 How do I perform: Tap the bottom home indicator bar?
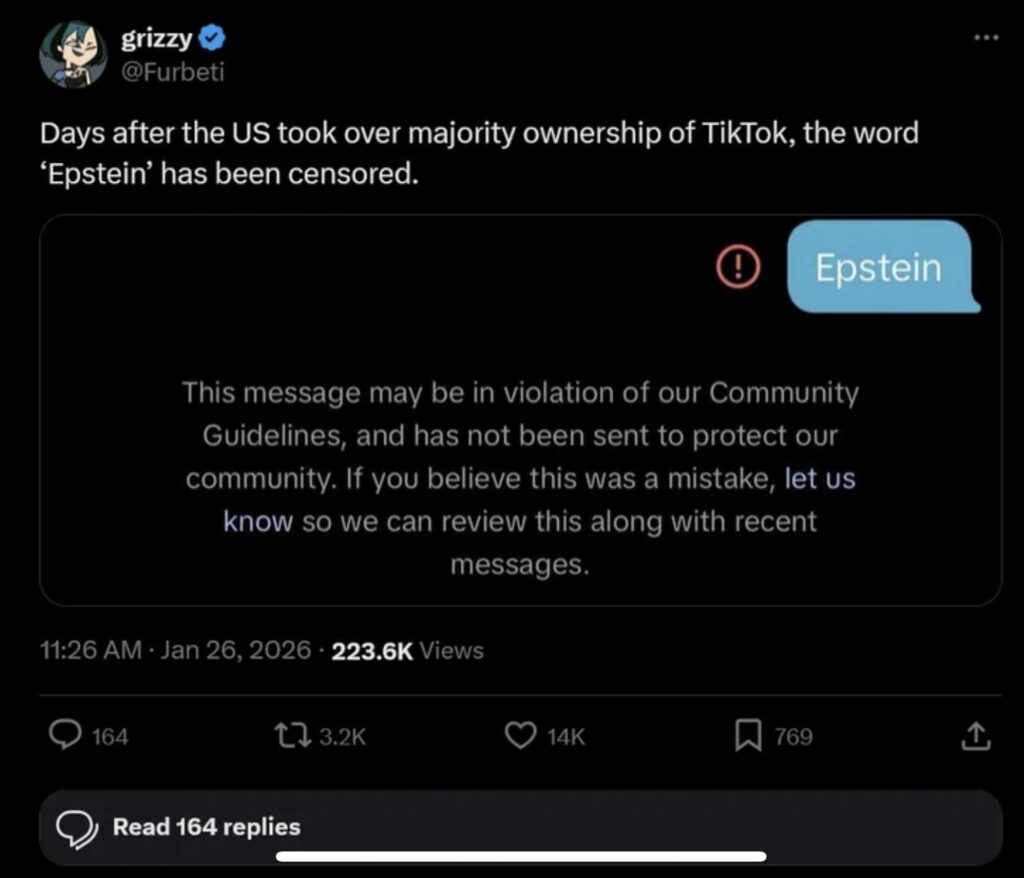(x=520, y=857)
